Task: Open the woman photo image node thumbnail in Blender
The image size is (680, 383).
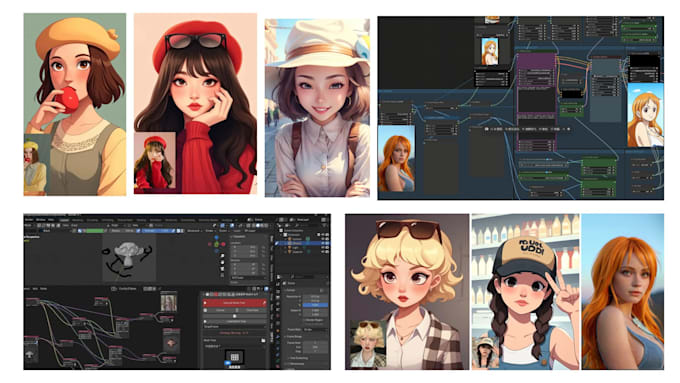Action: pos(169,302)
